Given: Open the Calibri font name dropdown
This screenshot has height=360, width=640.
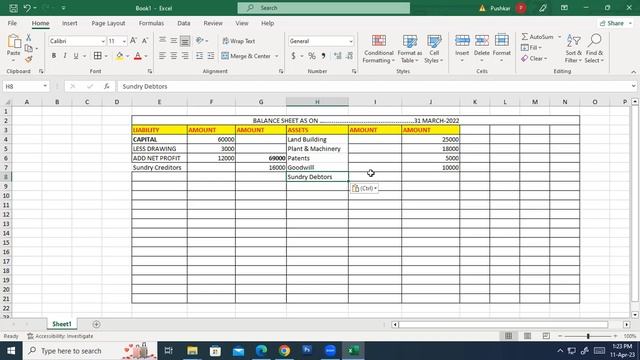Looking at the screenshot, I should 103,41.
